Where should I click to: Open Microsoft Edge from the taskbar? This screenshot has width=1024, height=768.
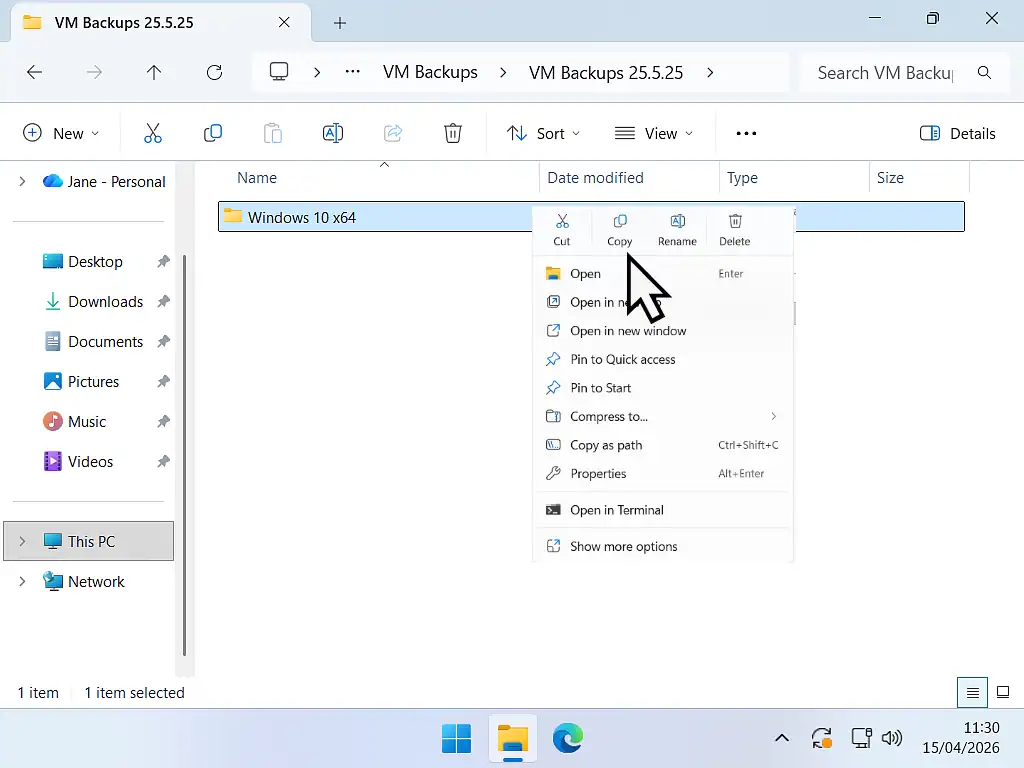point(568,738)
